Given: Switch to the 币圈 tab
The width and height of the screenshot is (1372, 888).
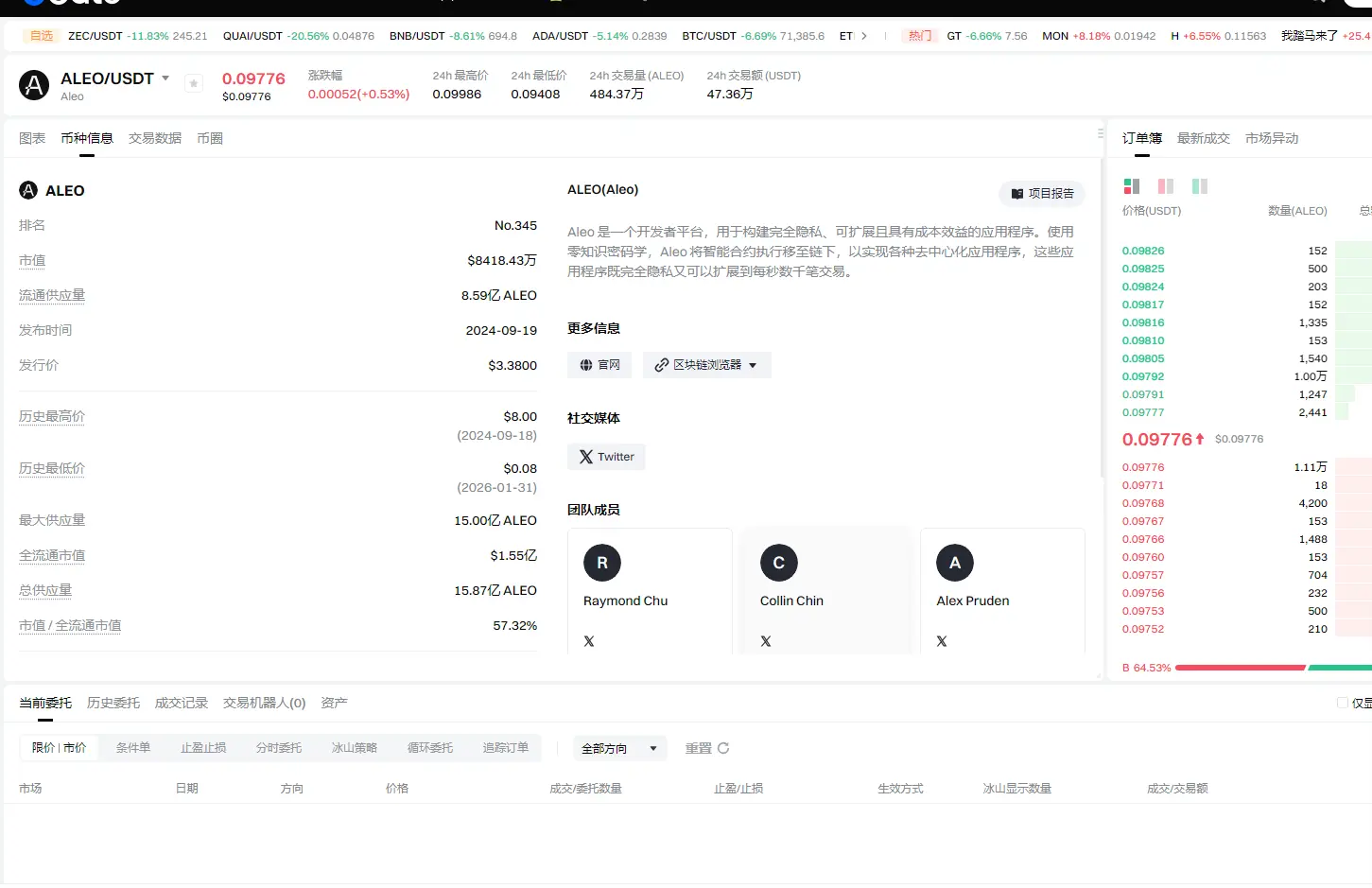Looking at the screenshot, I should (x=210, y=138).
